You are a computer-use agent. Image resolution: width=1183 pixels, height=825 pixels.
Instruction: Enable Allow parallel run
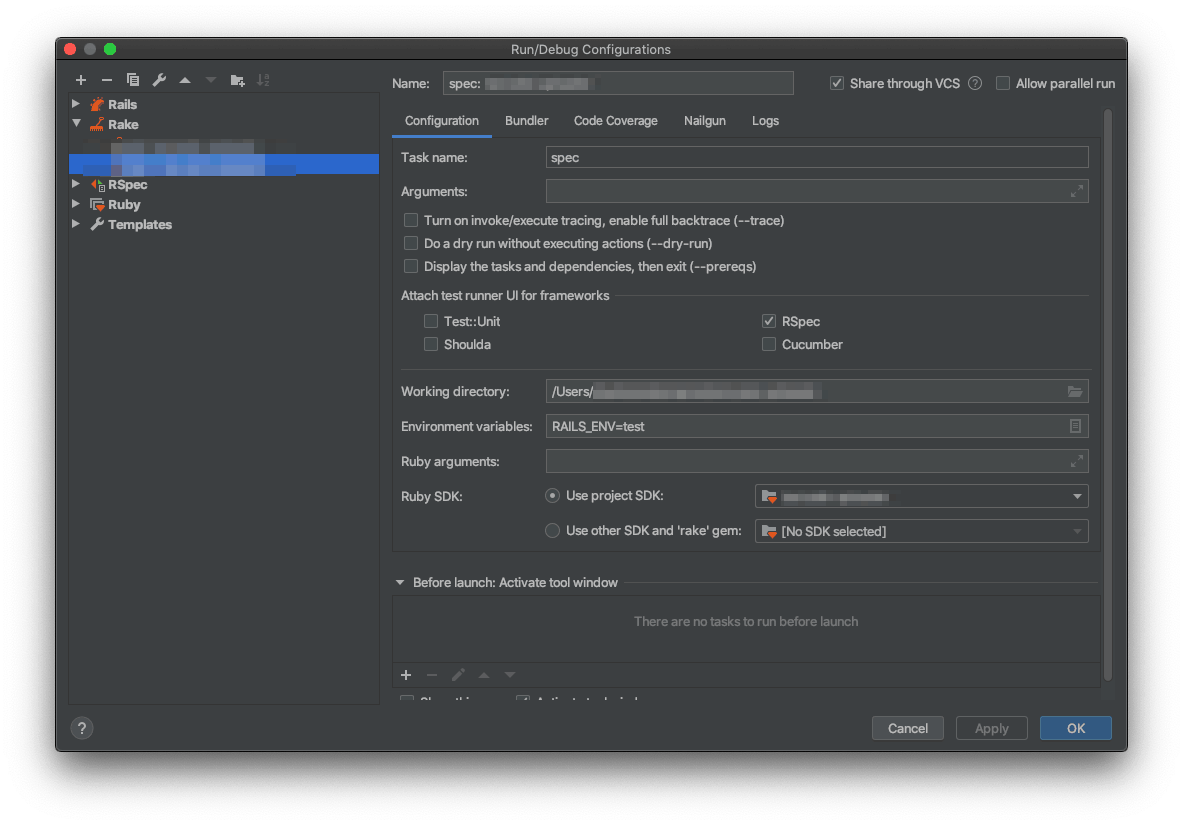click(x=1003, y=84)
